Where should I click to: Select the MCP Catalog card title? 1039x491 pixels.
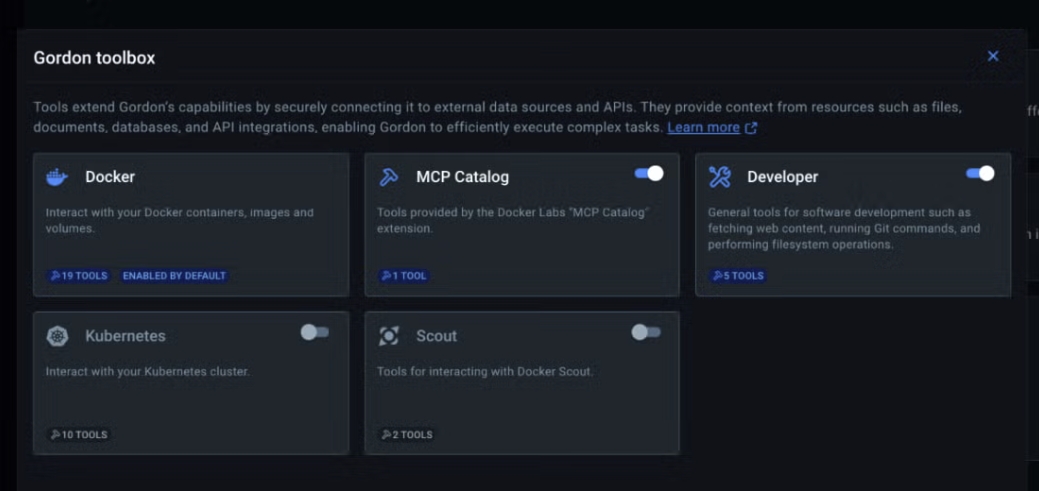point(463,177)
